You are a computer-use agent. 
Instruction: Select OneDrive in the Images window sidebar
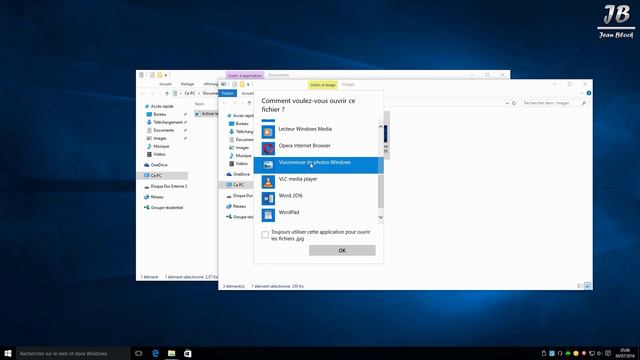pyautogui.click(x=238, y=174)
